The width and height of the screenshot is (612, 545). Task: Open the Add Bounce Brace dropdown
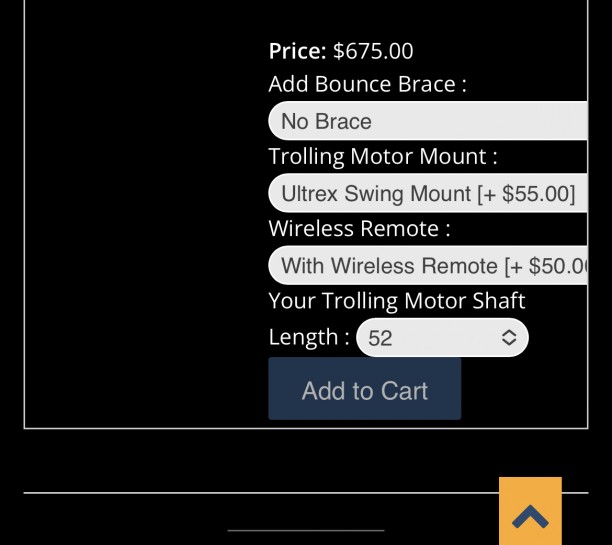point(427,121)
